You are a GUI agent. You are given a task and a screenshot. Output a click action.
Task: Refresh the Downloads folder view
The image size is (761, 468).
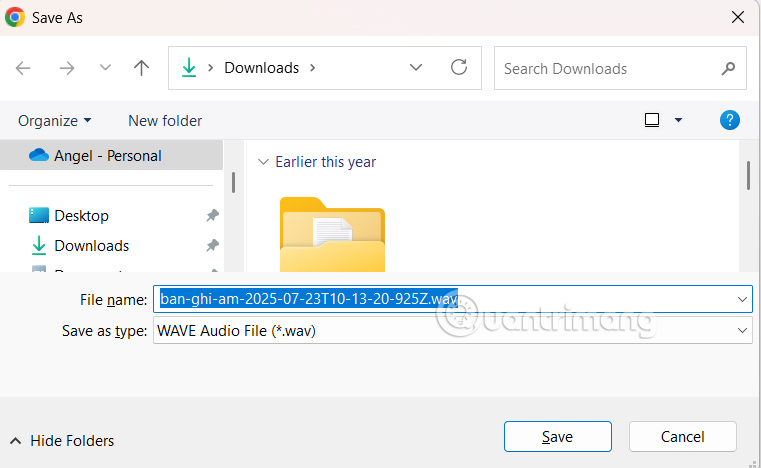pos(459,68)
